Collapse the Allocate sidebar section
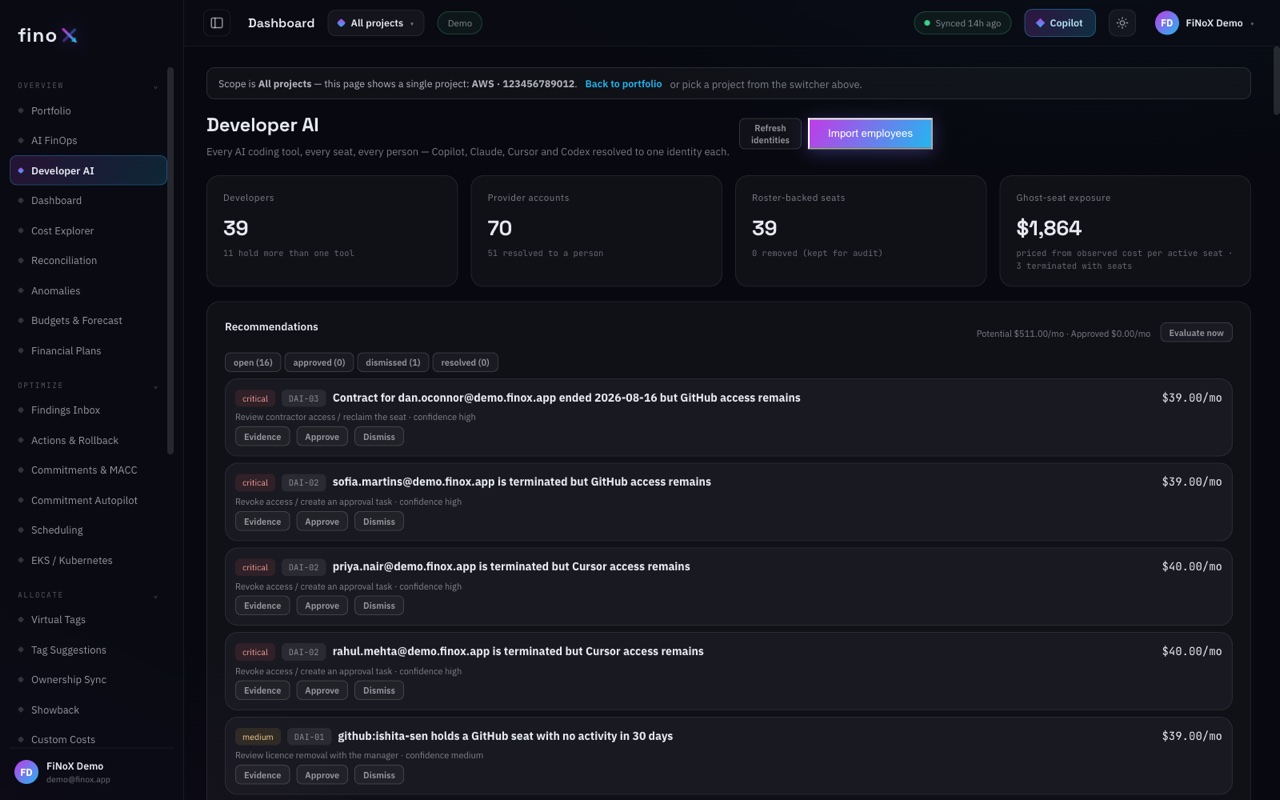The image size is (1280, 800). pos(155,597)
